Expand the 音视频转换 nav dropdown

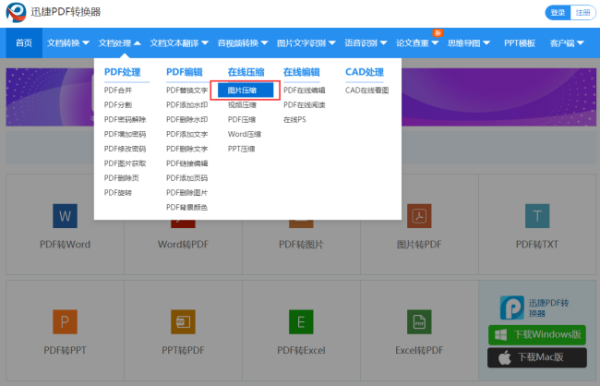(243, 43)
